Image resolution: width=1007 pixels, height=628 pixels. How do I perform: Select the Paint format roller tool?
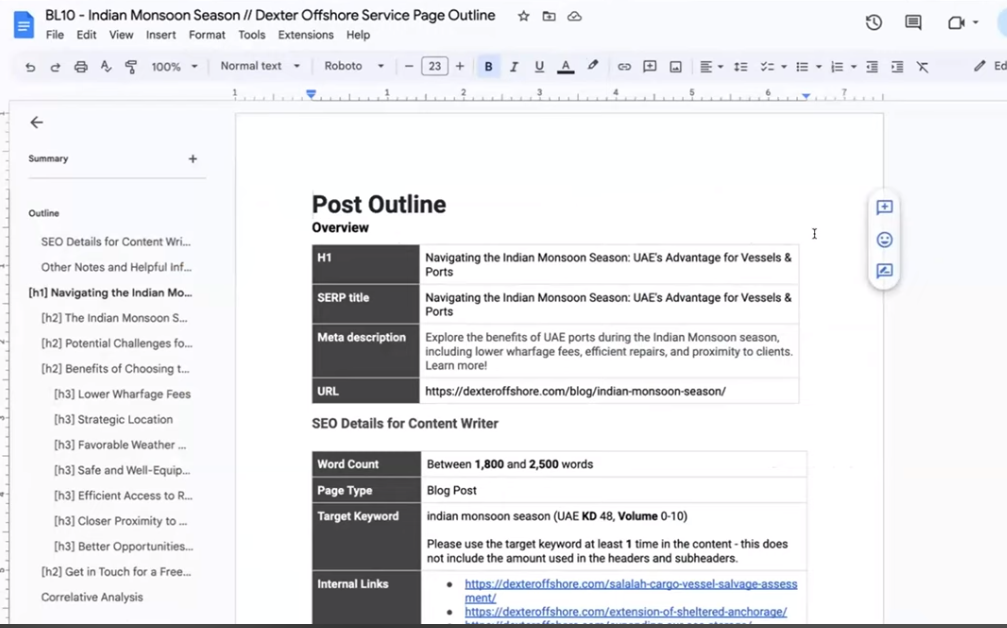tap(131, 67)
